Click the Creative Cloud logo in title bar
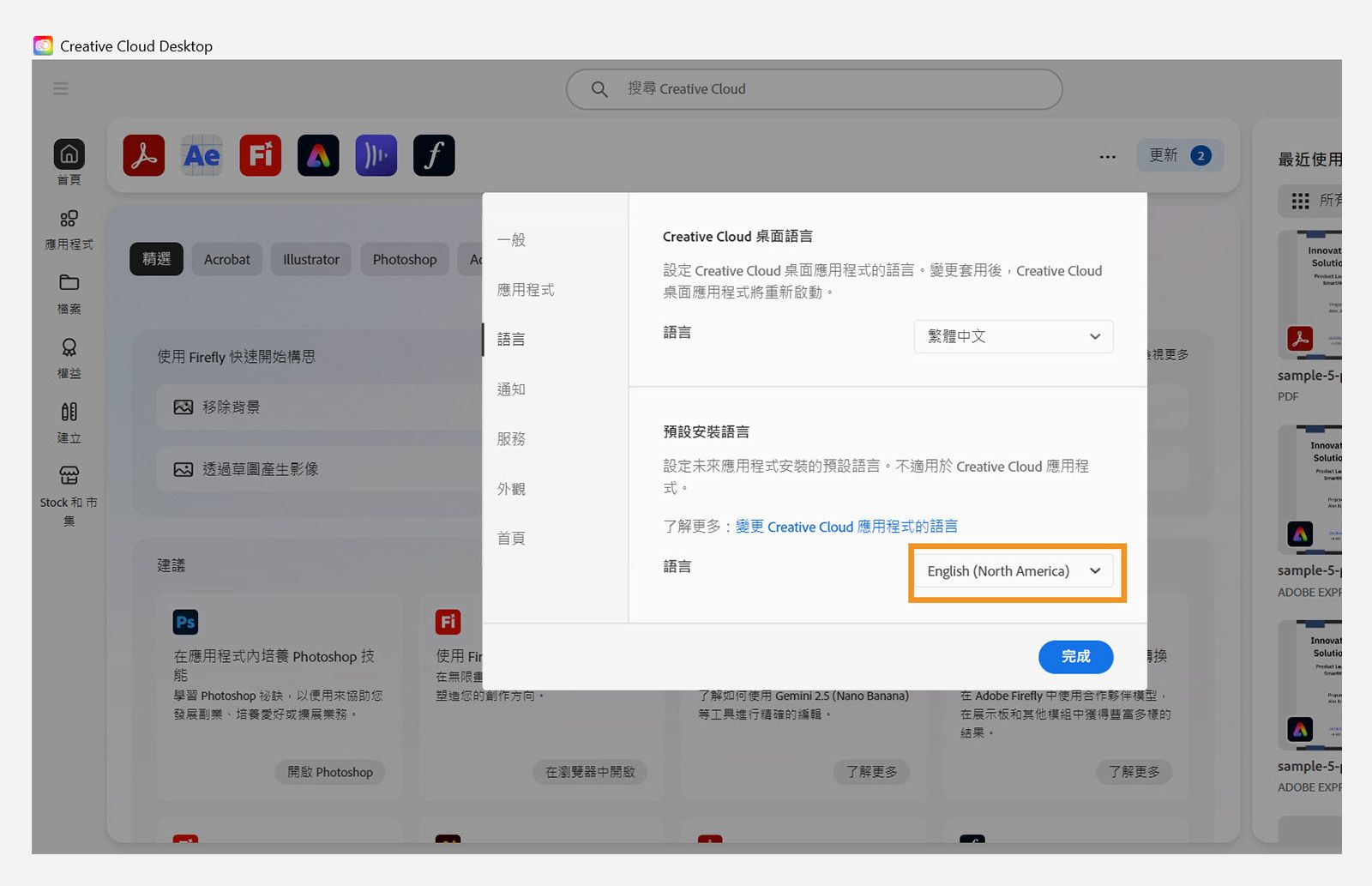1372x886 pixels. click(43, 45)
